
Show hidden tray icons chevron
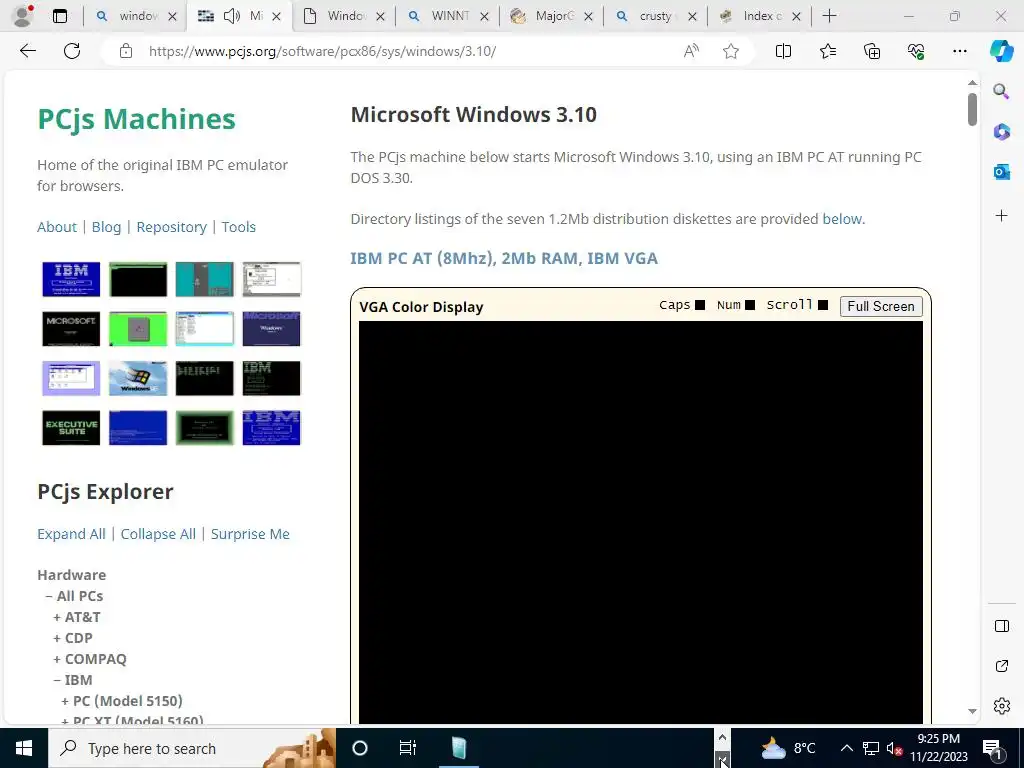coord(846,748)
